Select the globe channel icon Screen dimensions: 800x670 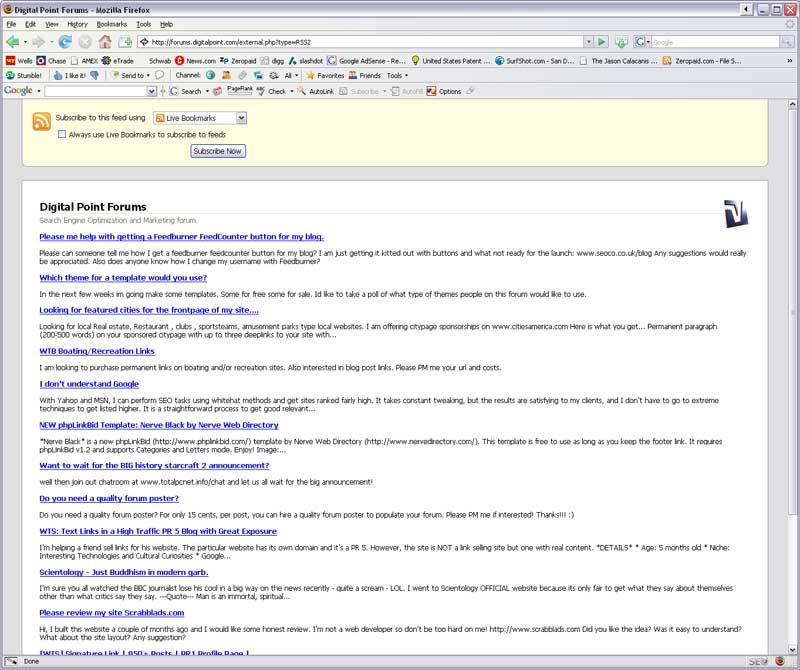(210, 76)
